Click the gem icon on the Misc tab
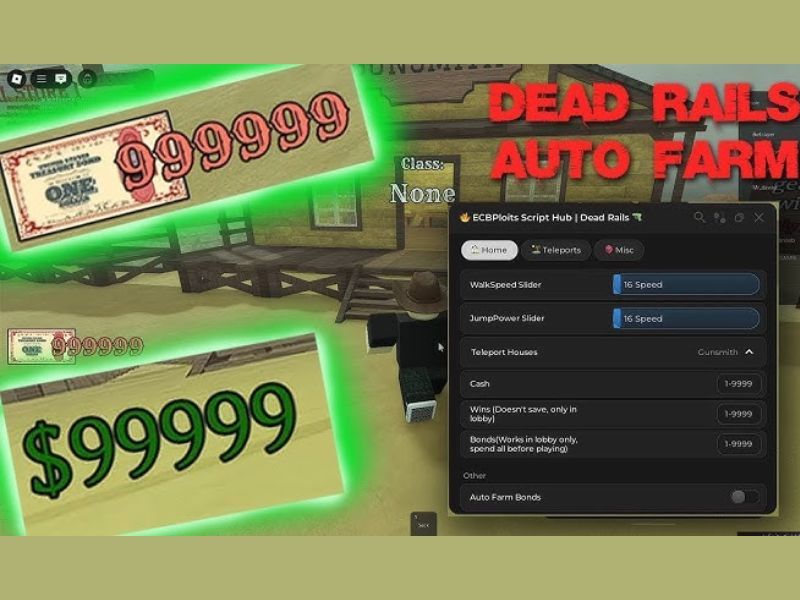The image size is (800, 600). click(x=608, y=250)
